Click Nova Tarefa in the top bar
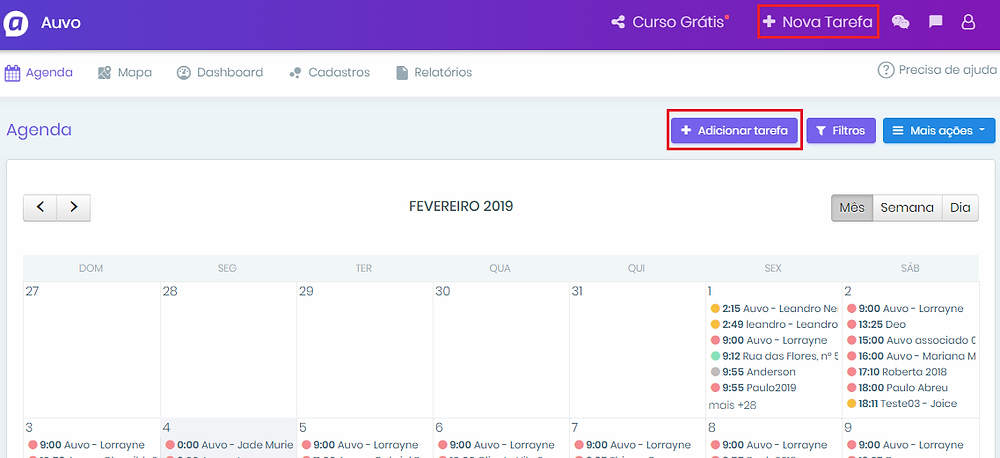 (817, 21)
